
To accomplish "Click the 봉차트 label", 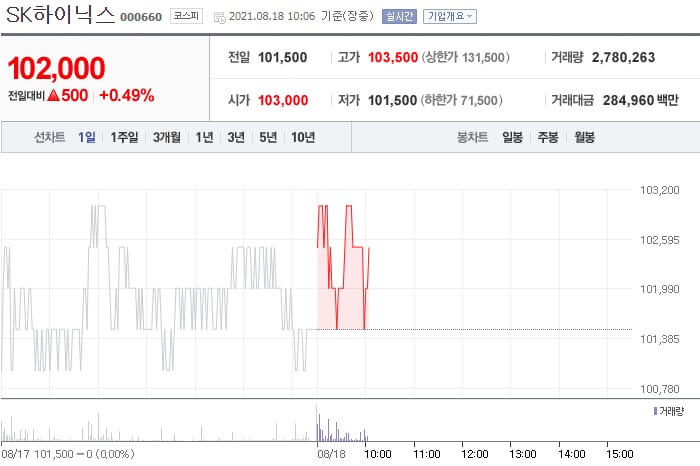I will point(472,137).
